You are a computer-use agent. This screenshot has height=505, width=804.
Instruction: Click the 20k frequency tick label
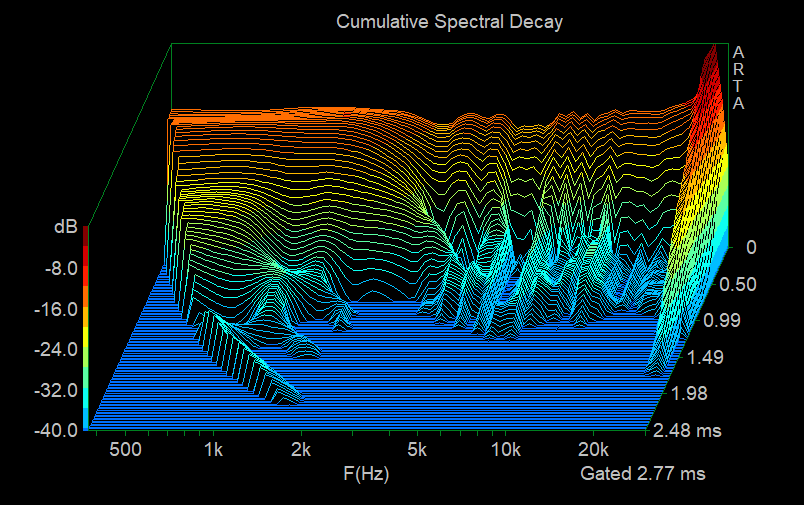pos(595,450)
